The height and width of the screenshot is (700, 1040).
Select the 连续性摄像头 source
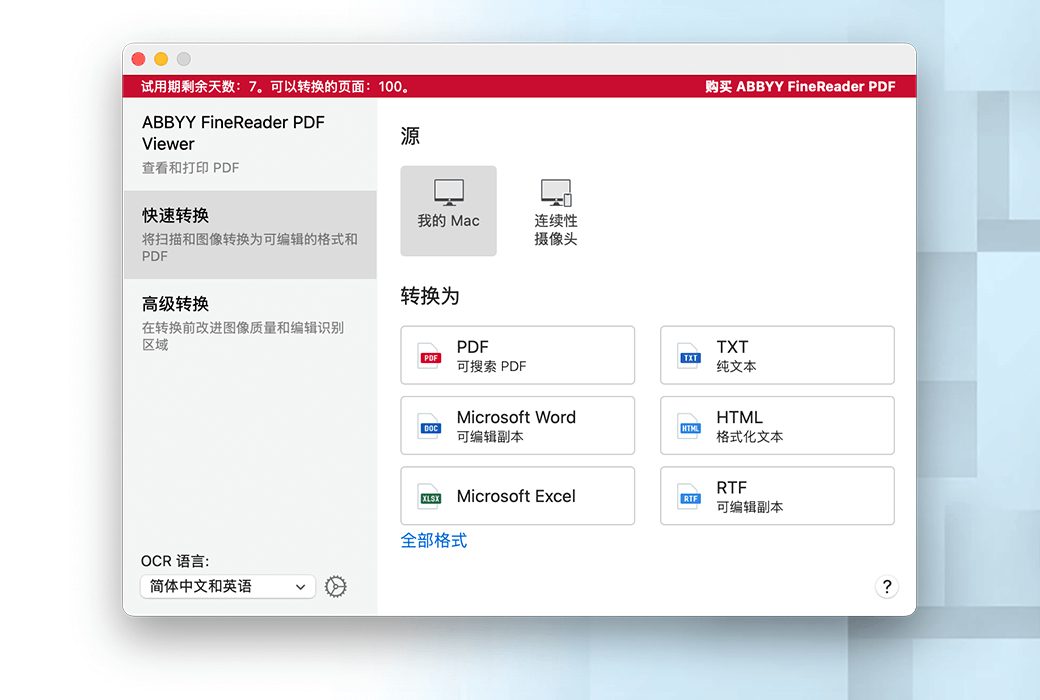tap(555, 211)
